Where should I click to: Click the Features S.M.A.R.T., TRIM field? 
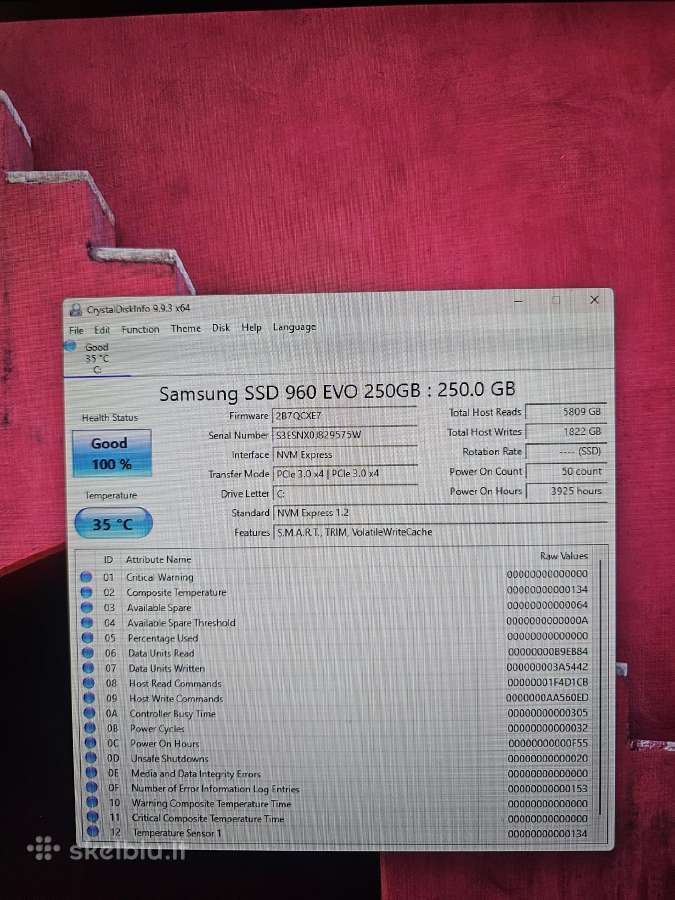440,532
